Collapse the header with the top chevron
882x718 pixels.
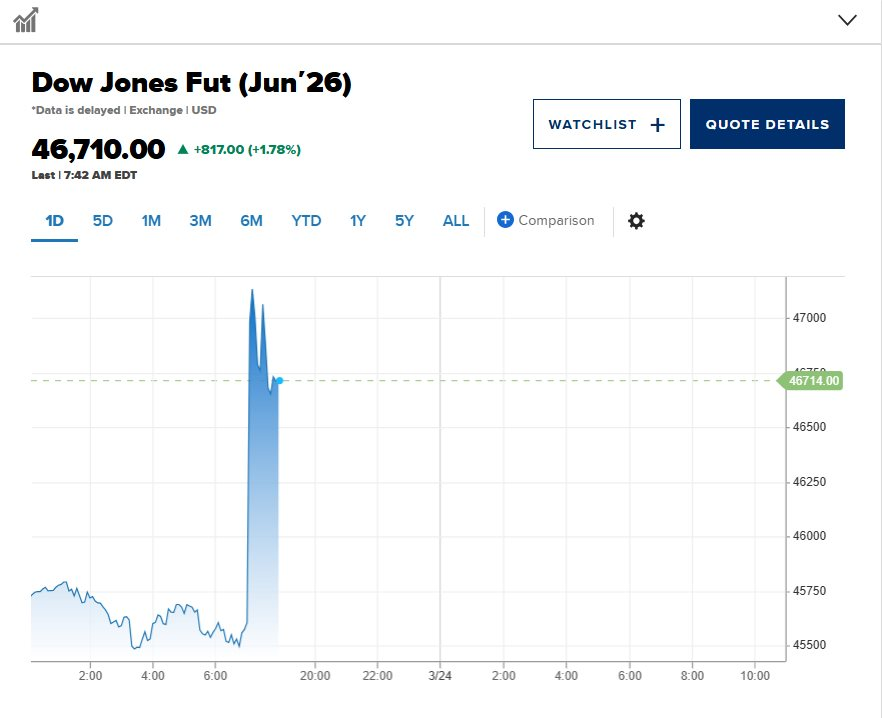848,19
